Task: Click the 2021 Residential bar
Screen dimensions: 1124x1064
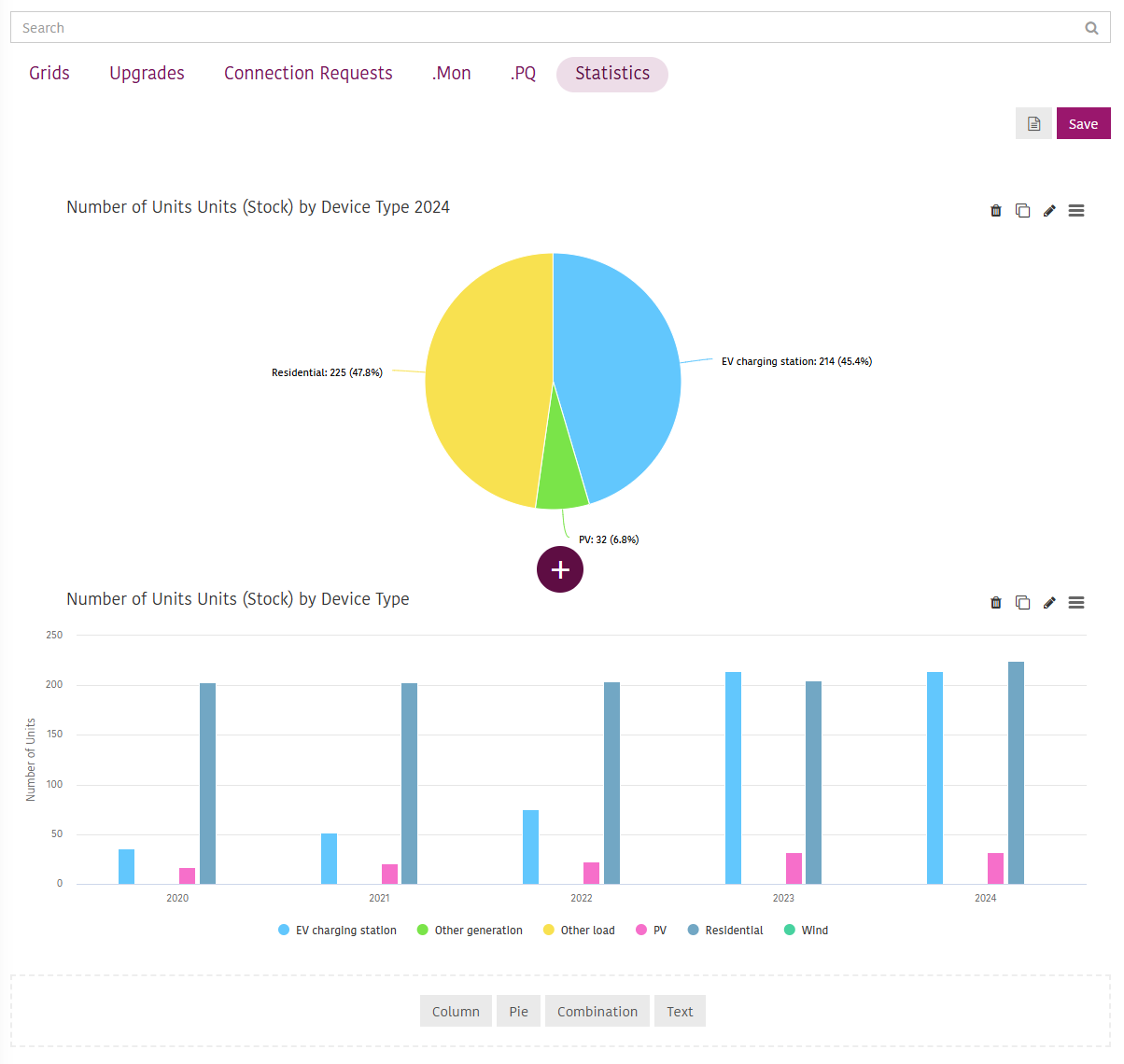Action: [x=409, y=784]
